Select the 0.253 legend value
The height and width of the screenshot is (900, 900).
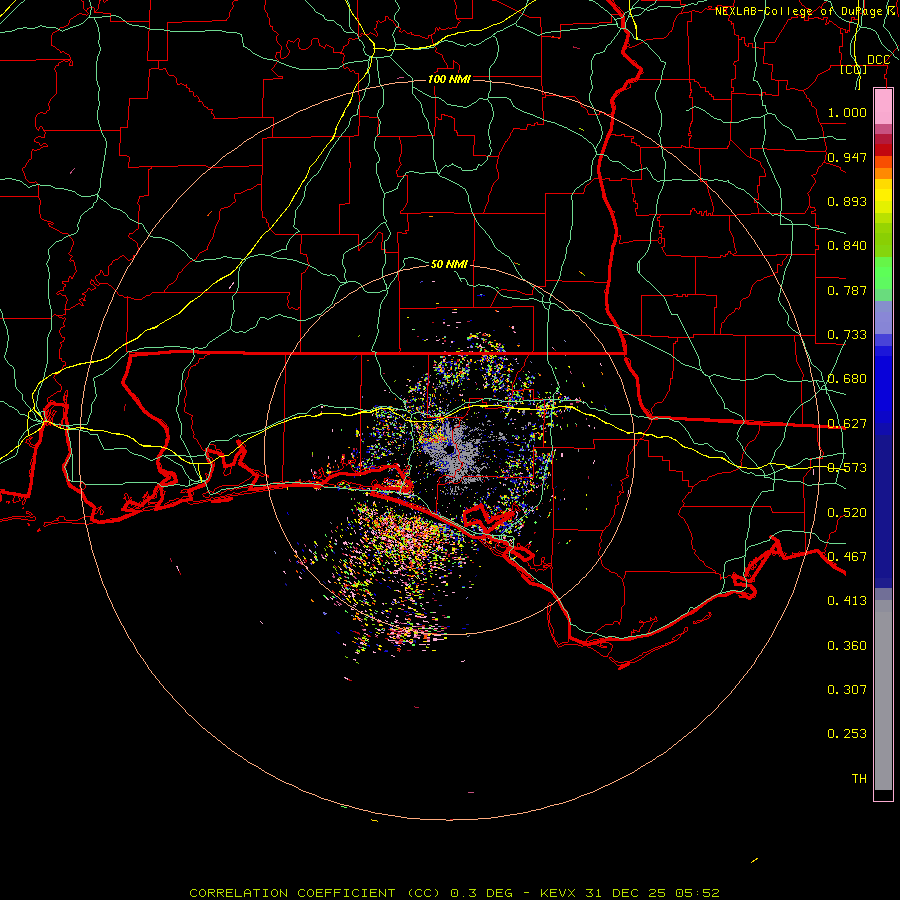[x=847, y=734]
